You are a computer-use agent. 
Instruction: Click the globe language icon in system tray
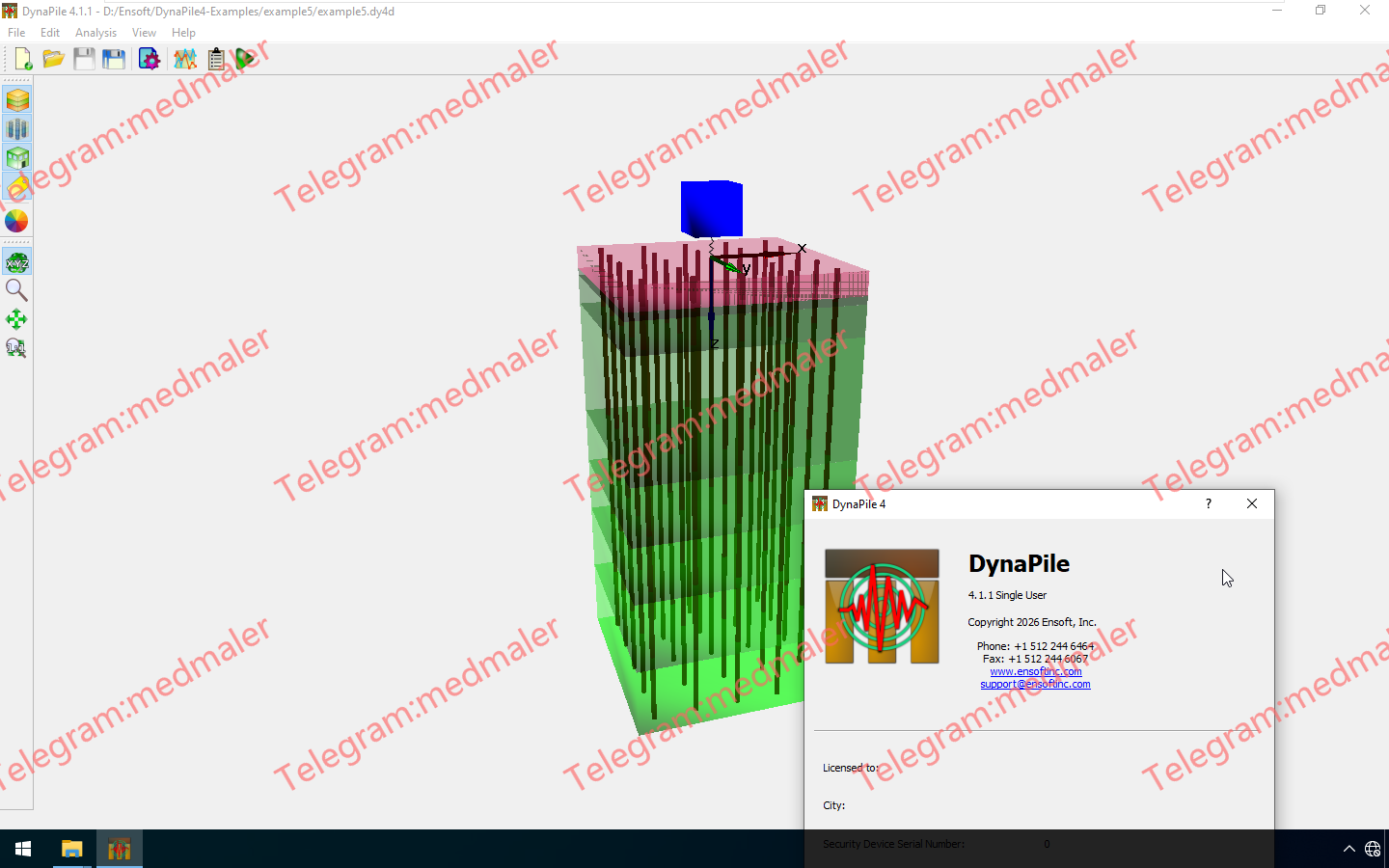(x=1373, y=849)
